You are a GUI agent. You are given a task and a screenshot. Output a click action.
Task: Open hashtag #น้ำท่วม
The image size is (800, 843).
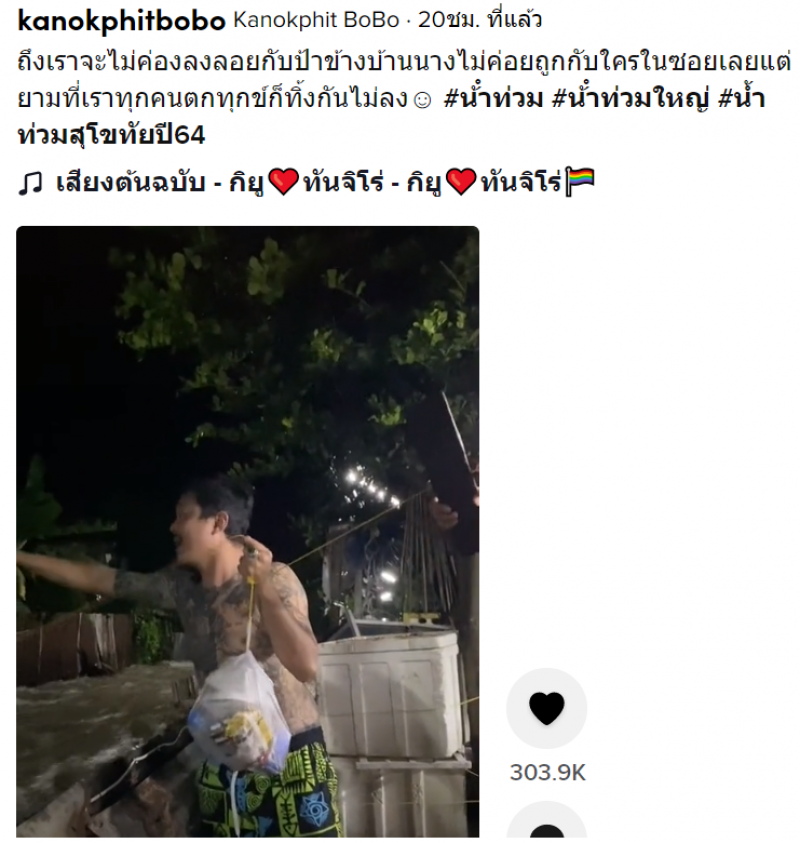[492, 99]
